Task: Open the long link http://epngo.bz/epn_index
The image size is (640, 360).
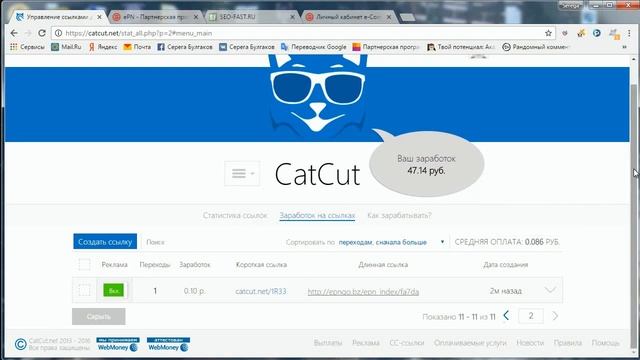Action: pyautogui.click(x=363, y=291)
